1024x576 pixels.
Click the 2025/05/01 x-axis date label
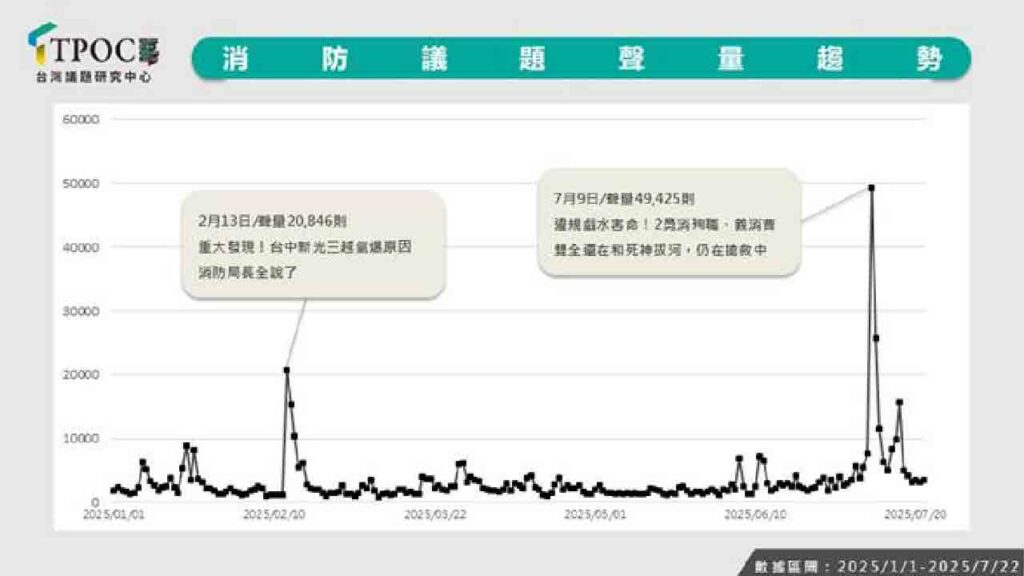(595, 515)
